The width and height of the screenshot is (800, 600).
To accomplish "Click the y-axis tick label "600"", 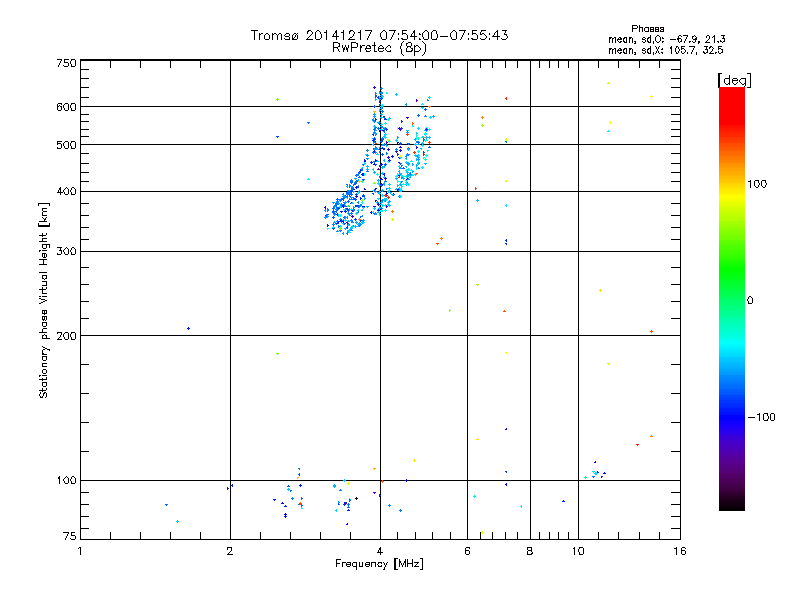I will coord(66,107).
